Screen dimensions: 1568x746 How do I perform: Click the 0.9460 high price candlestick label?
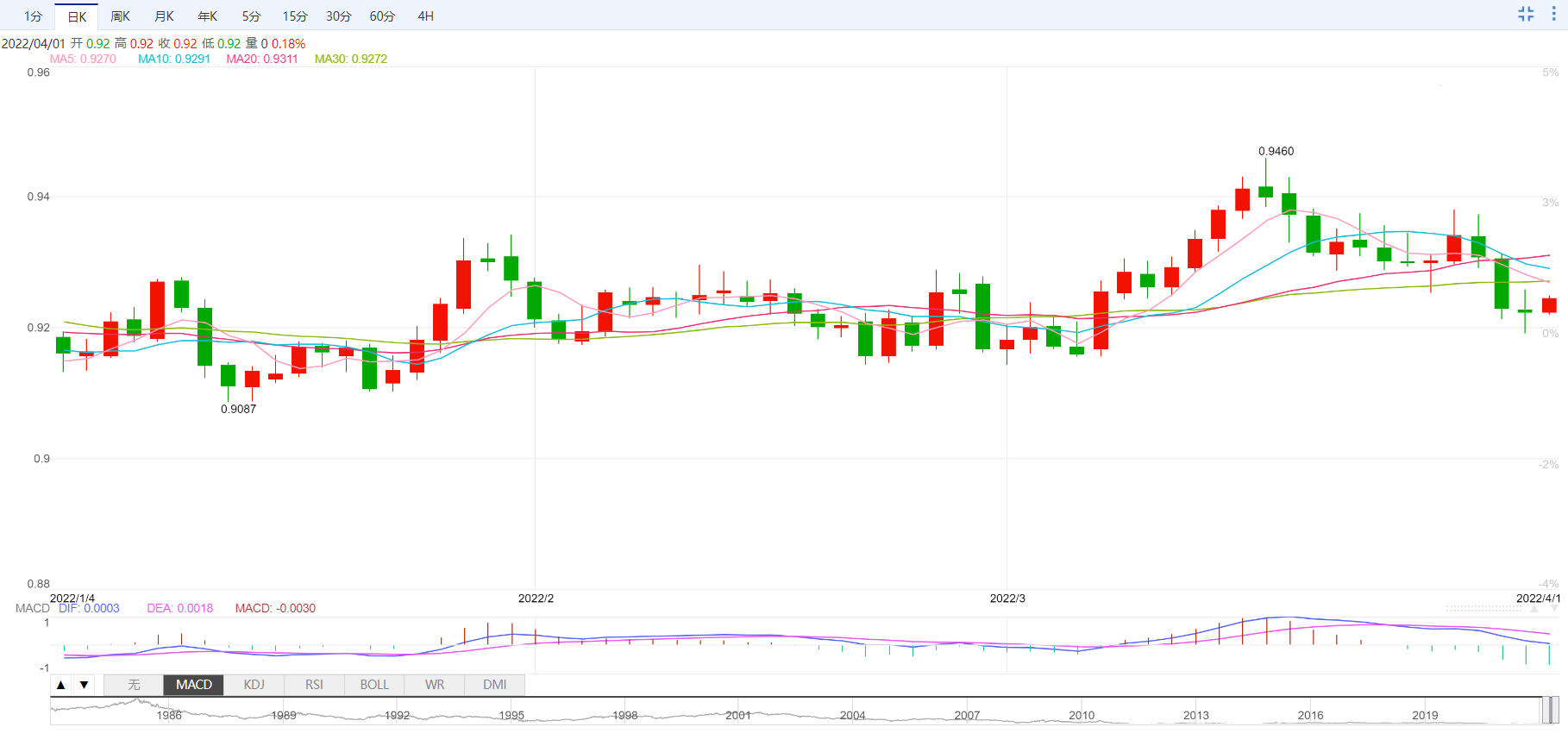pos(1276,151)
